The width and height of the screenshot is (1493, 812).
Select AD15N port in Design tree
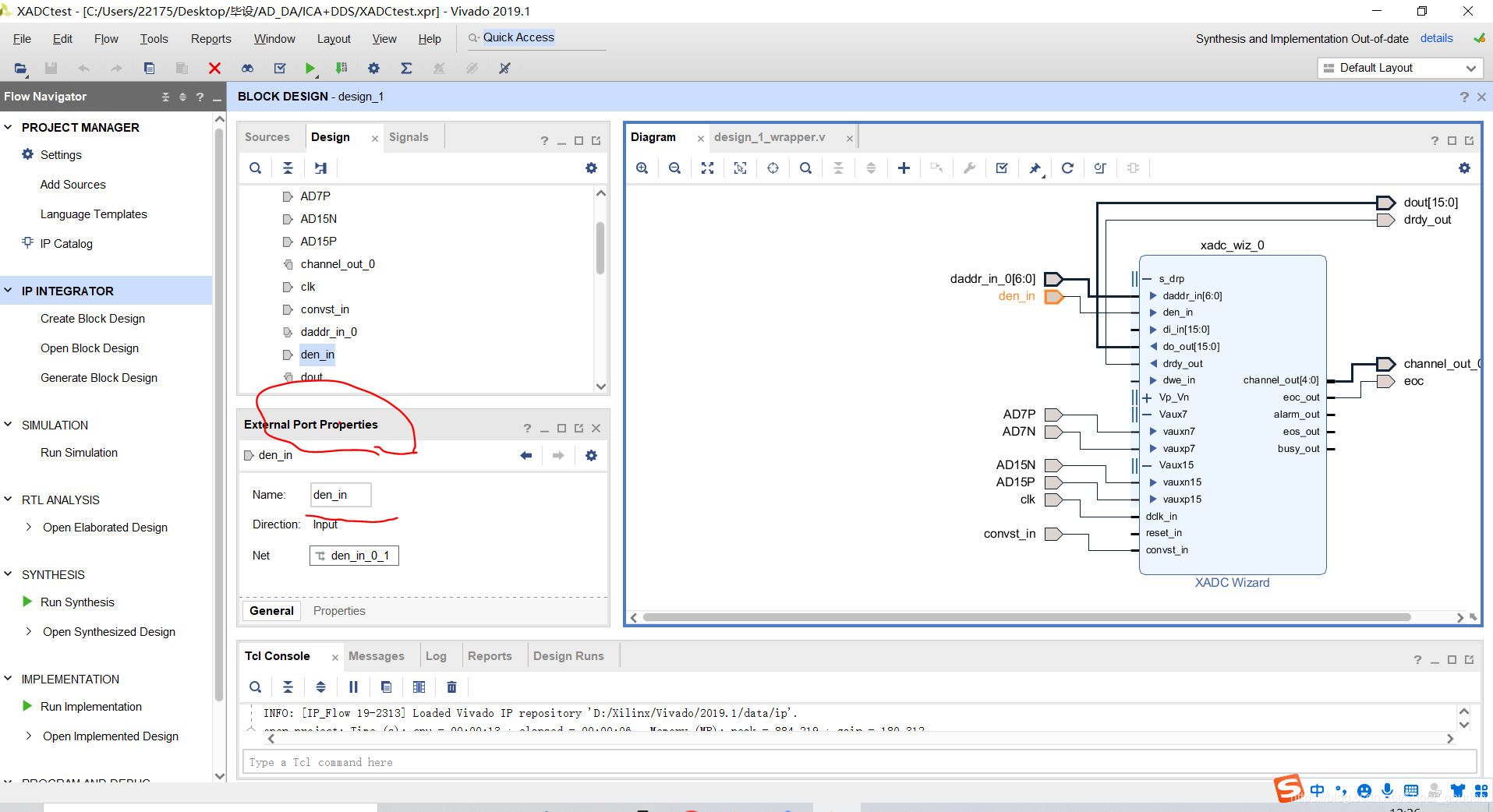coord(318,219)
